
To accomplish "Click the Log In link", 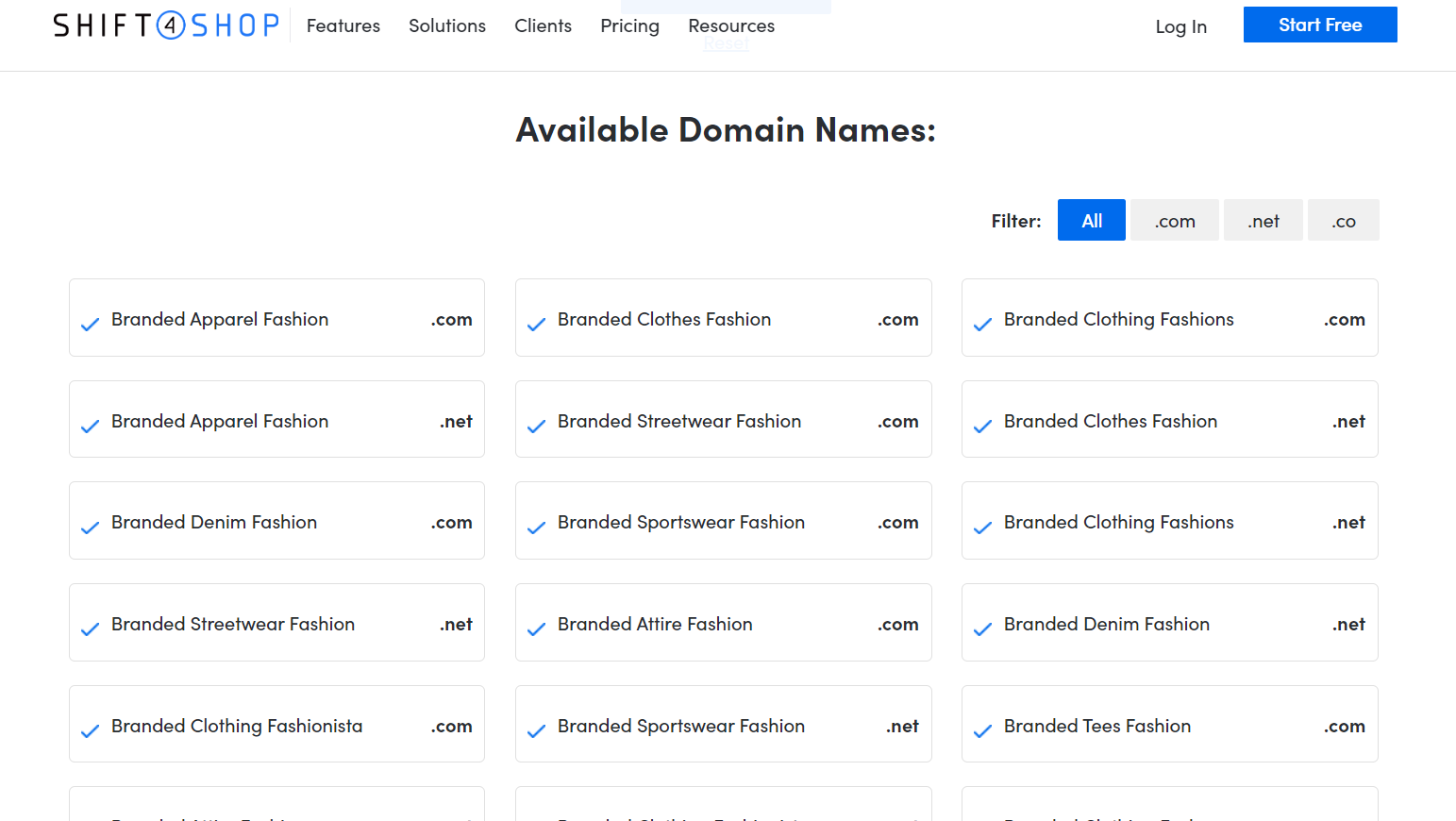I will pos(1181,26).
